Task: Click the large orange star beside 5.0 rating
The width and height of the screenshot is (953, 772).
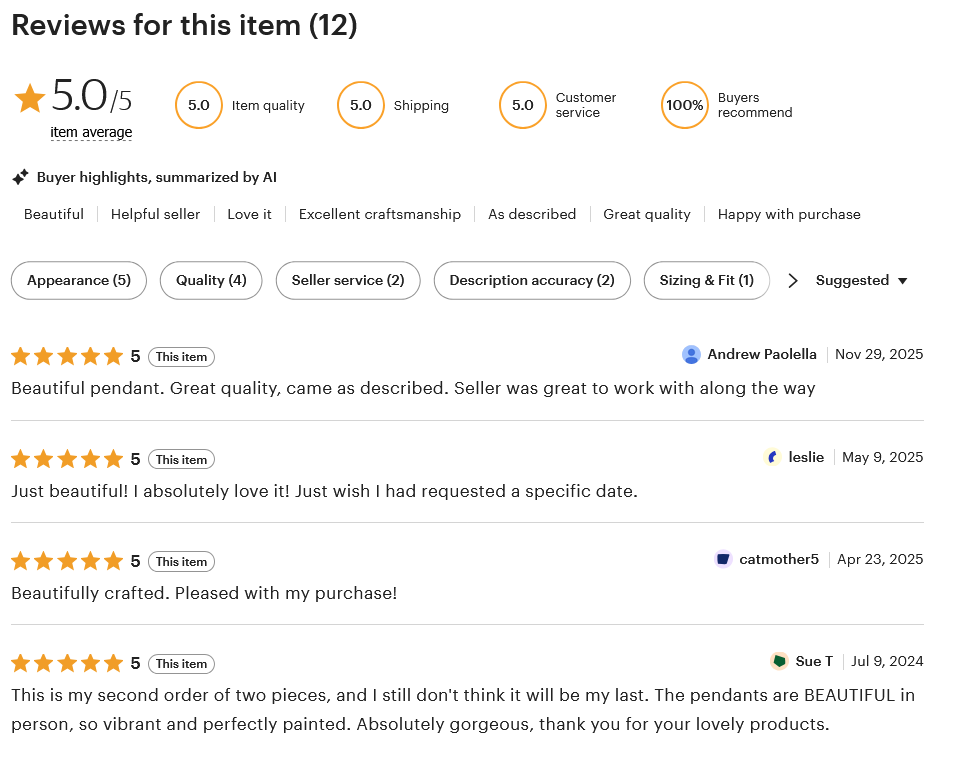Action: pos(30,98)
